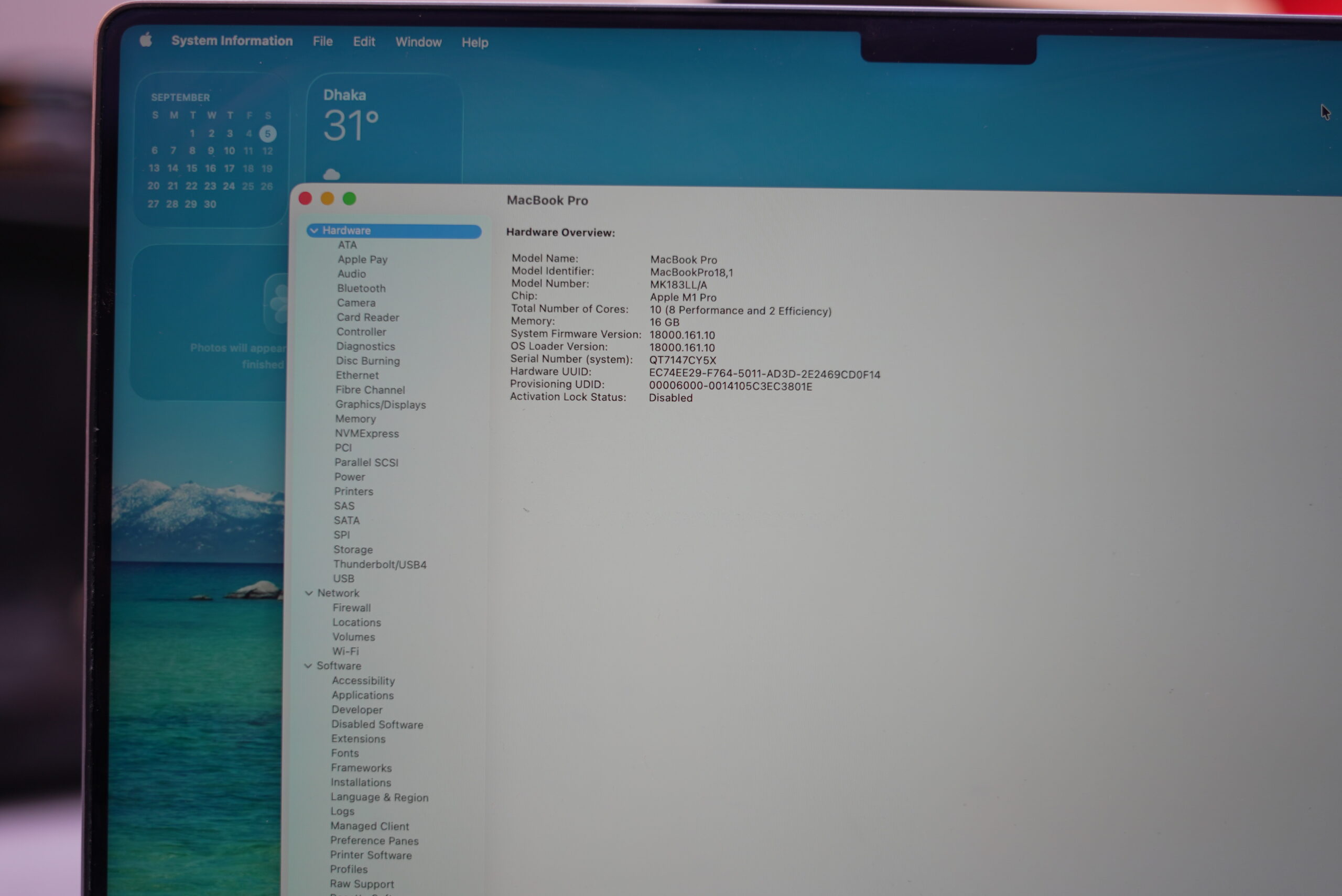Screen dimensions: 1342x896
Task: Open the Window menu
Action: 418,42
